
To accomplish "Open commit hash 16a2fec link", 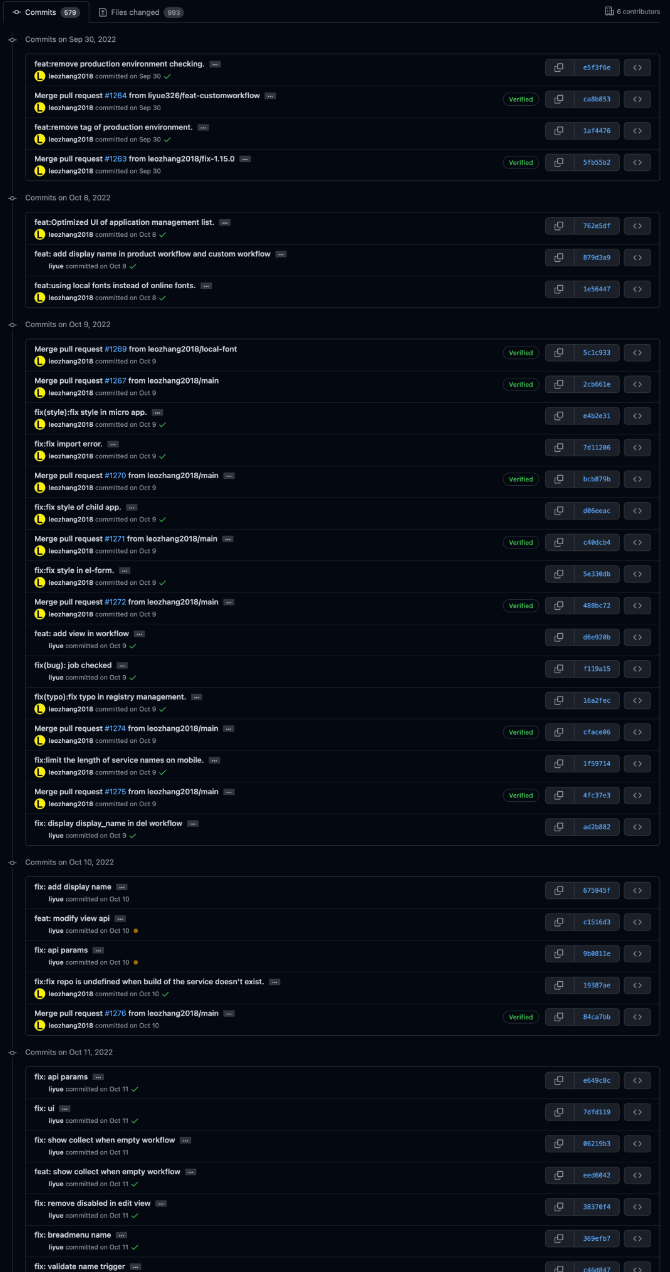I will (x=596, y=700).
